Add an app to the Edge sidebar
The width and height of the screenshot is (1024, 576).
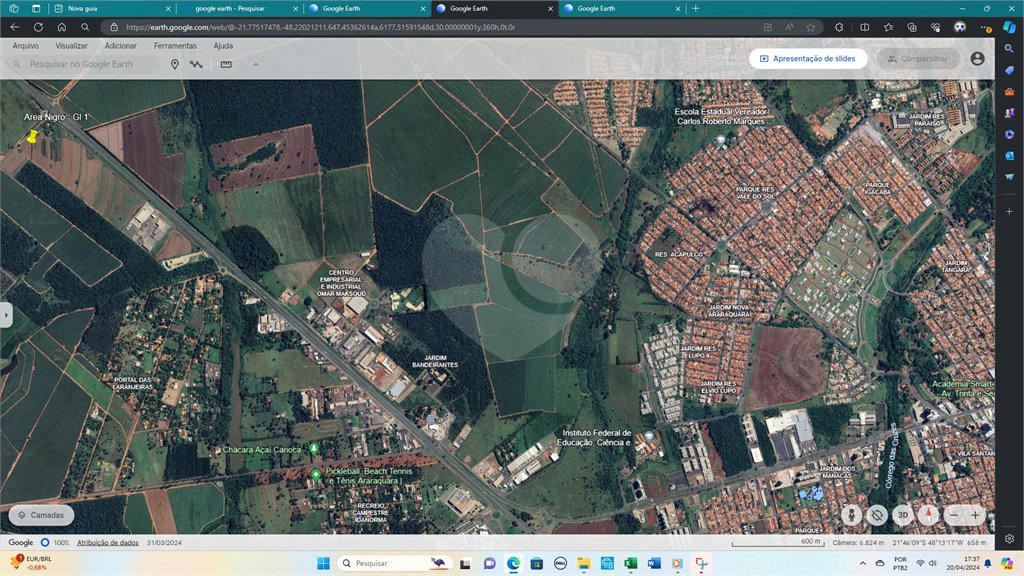(1010, 212)
